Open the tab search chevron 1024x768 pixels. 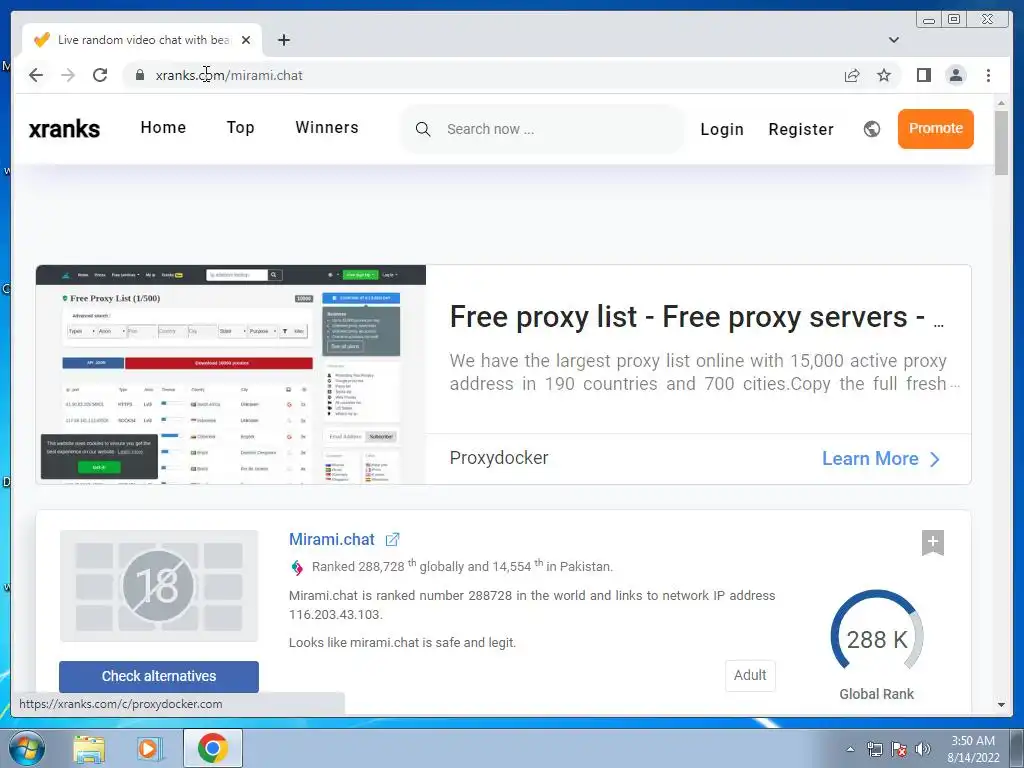[893, 40]
